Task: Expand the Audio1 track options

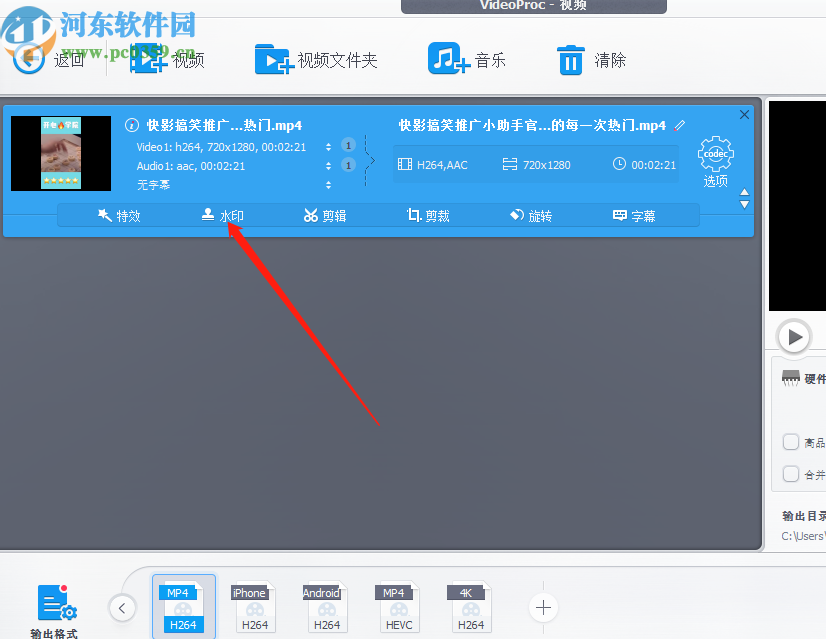Action: pyautogui.click(x=329, y=166)
